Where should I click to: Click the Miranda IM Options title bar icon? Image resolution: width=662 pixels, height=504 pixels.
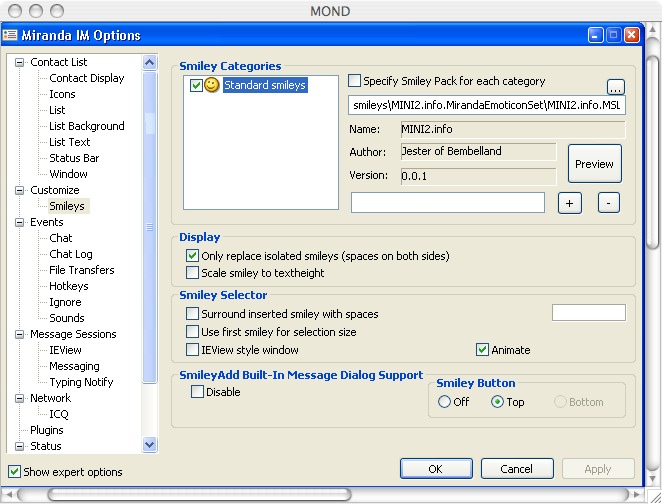(11, 35)
